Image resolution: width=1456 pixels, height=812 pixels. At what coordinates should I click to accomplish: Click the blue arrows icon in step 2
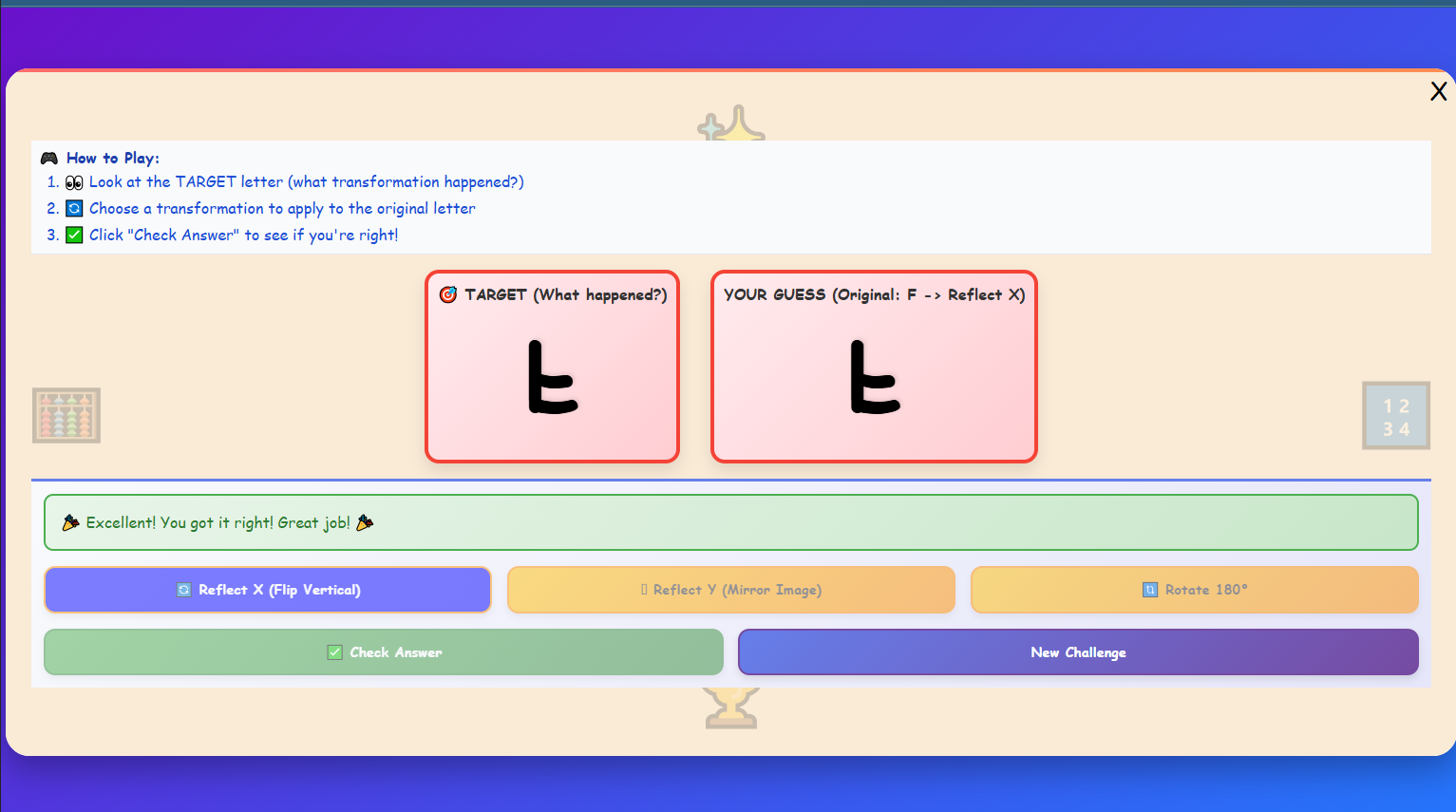point(74,209)
